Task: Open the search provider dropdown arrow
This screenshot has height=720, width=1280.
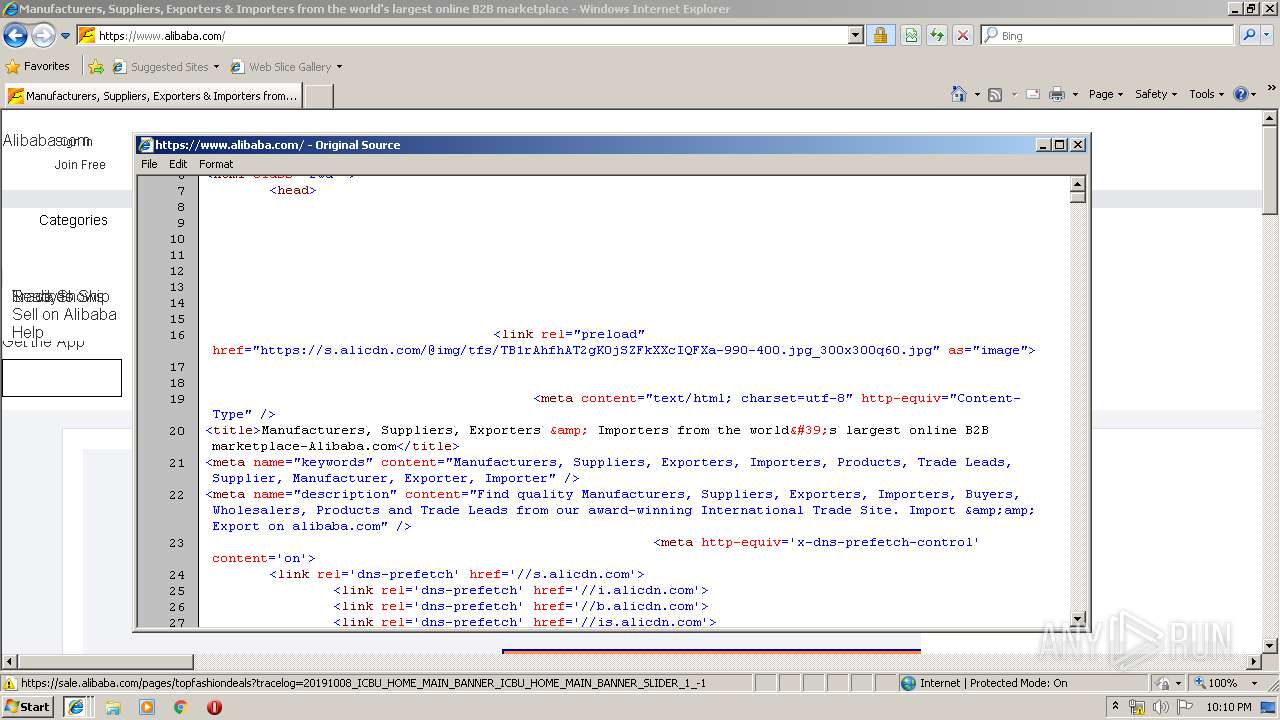Action: 1268,35
